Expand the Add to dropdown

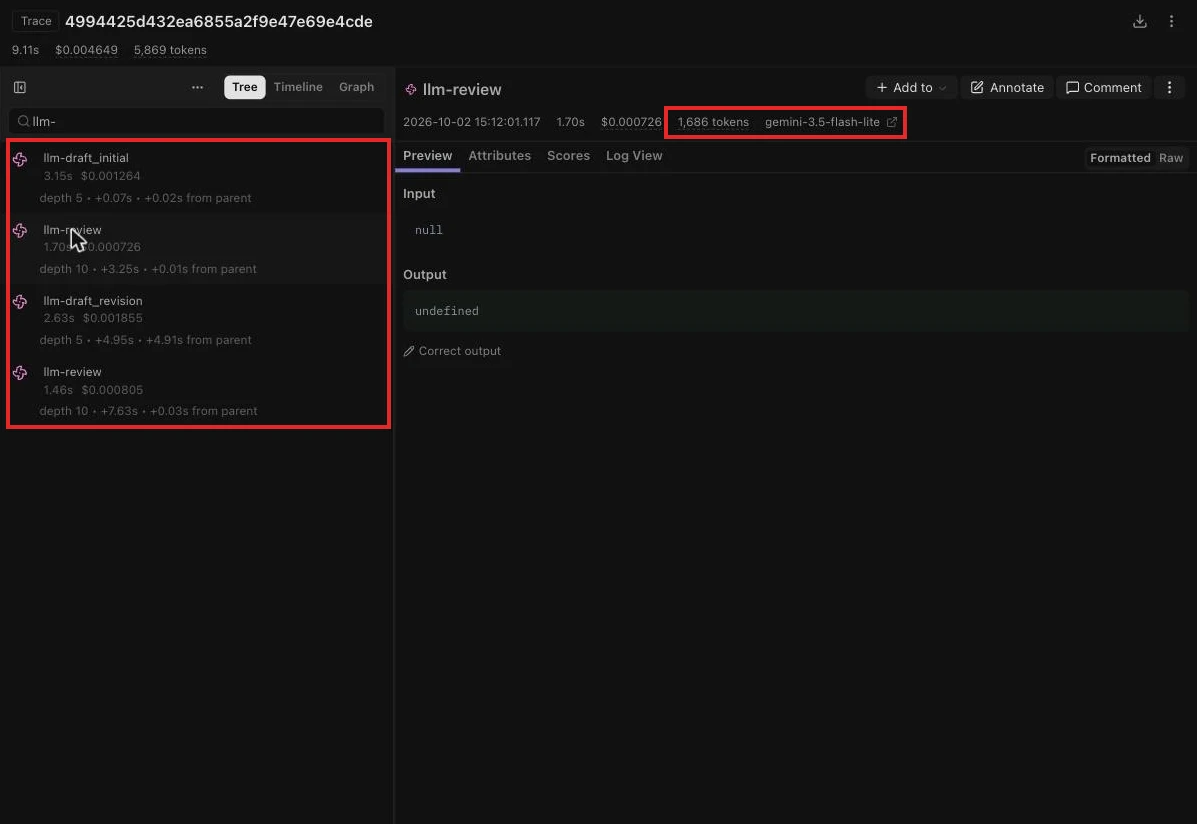click(x=911, y=88)
